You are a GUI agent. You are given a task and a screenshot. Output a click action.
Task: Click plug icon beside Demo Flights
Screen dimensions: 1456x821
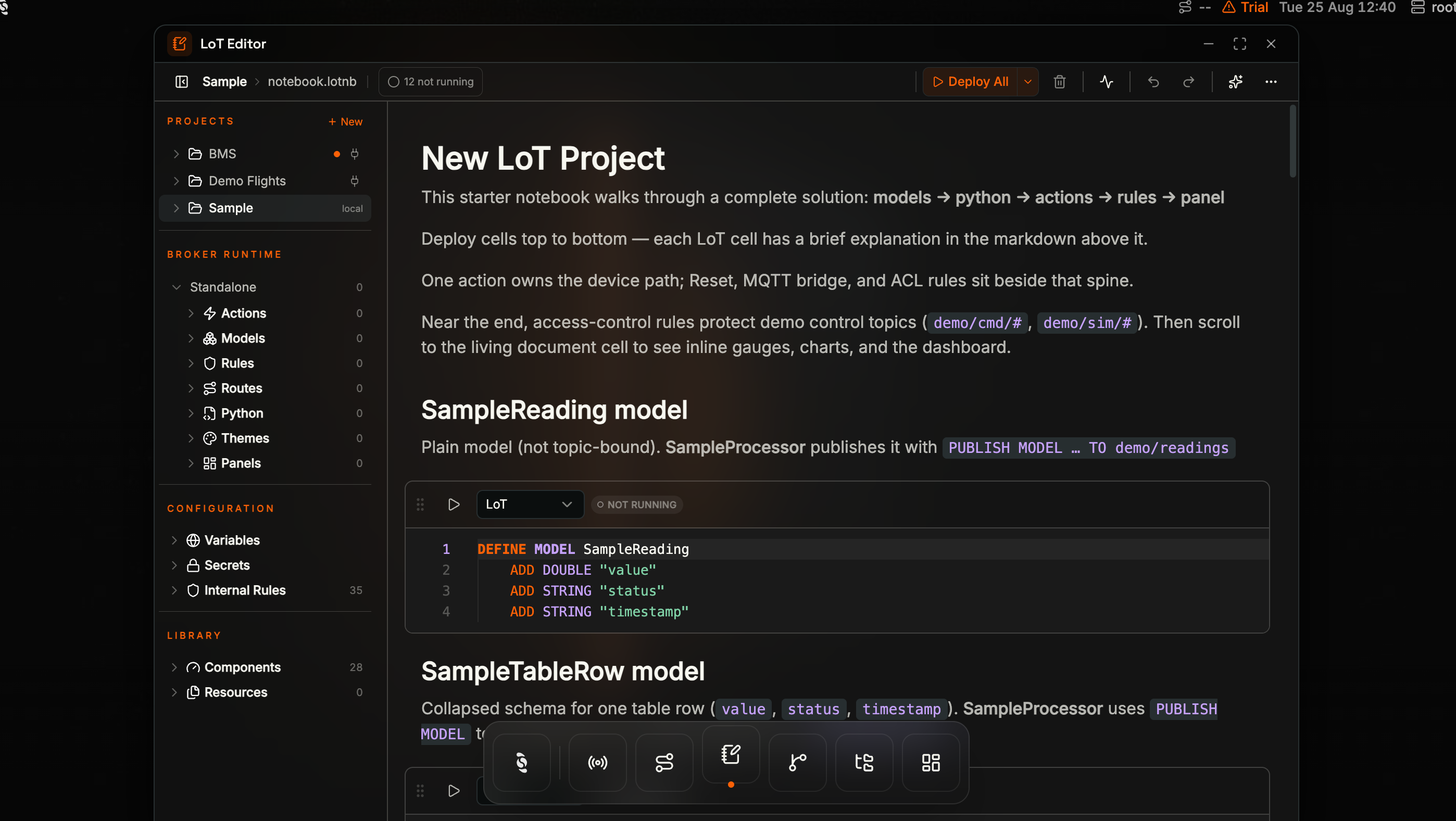[x=355, y=181]
